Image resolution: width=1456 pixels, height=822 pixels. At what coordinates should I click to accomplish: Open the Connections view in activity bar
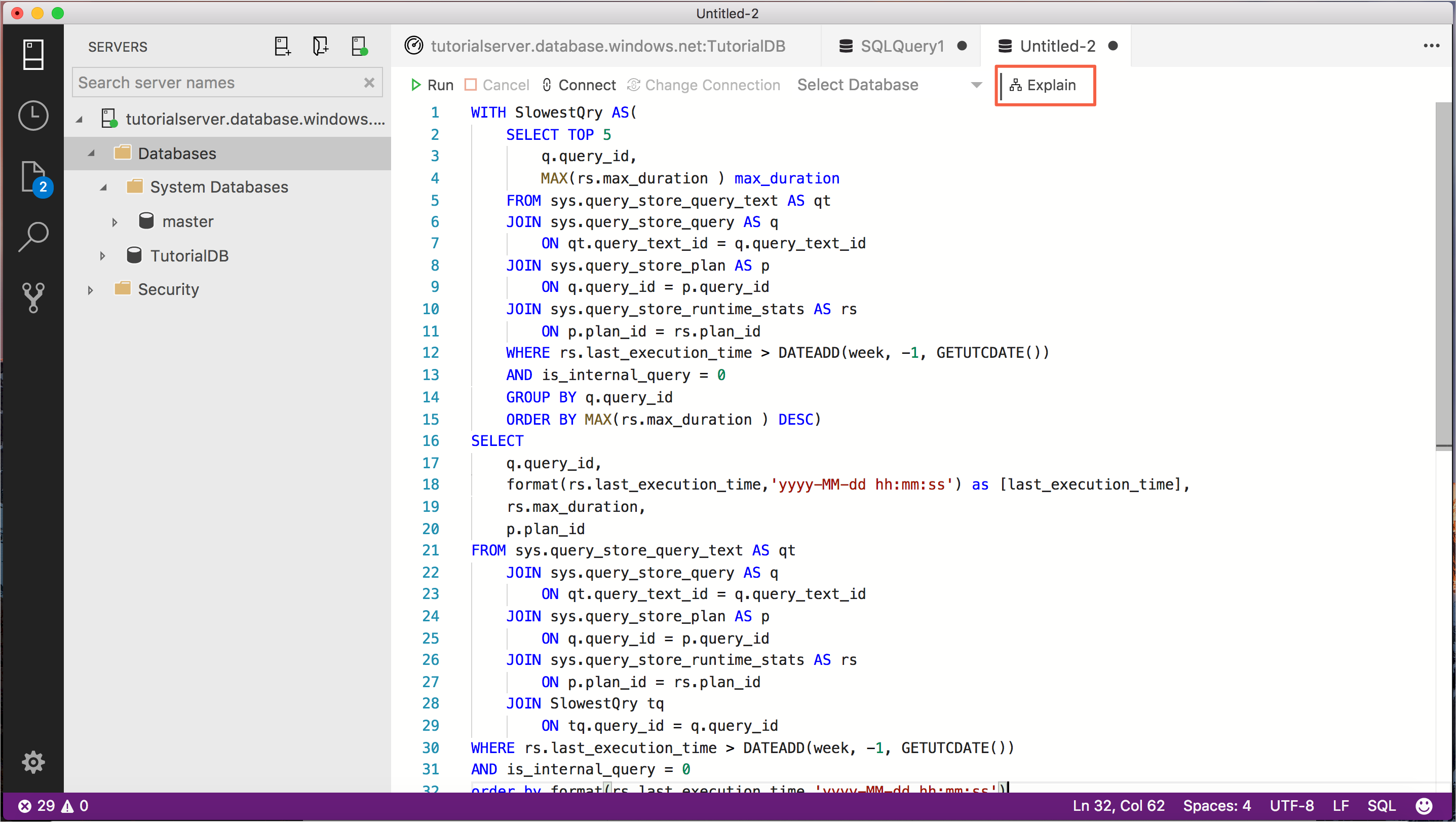click(33, 55)
